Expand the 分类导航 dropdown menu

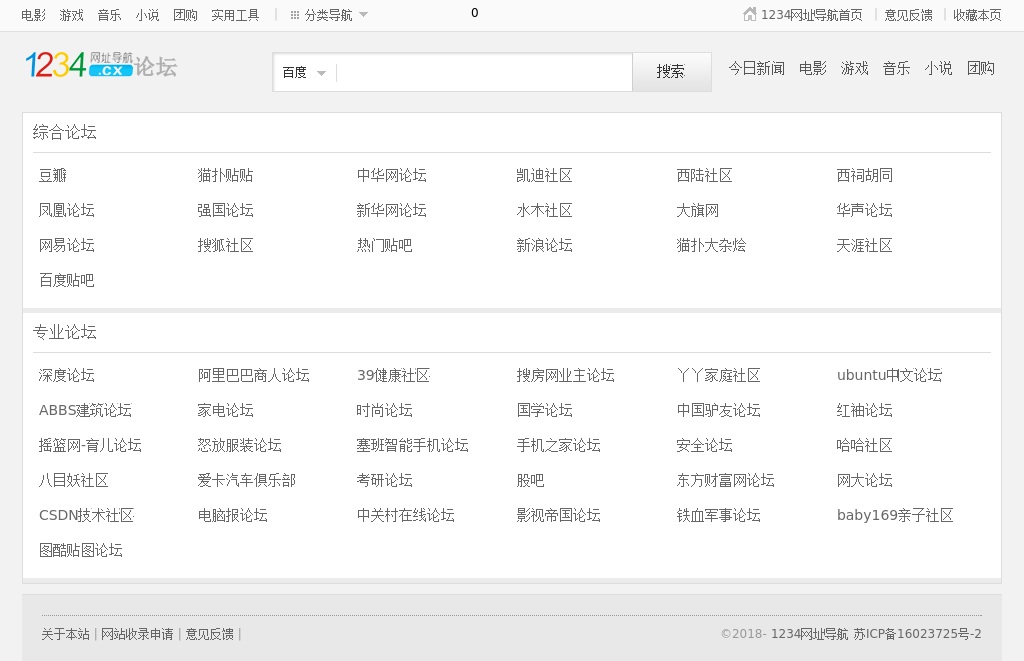[x=329, y=15]
